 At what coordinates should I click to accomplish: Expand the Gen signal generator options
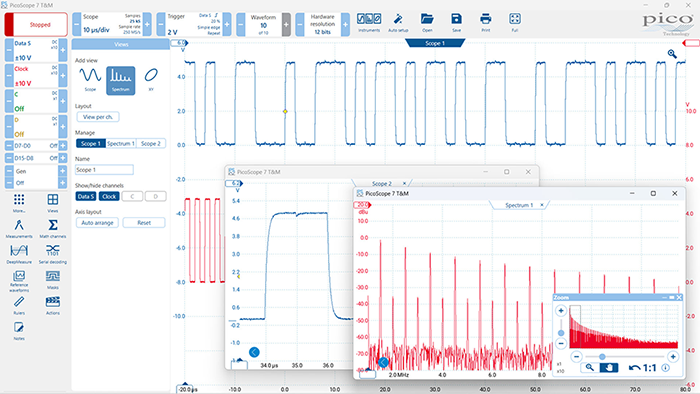[x=62, y=171]
